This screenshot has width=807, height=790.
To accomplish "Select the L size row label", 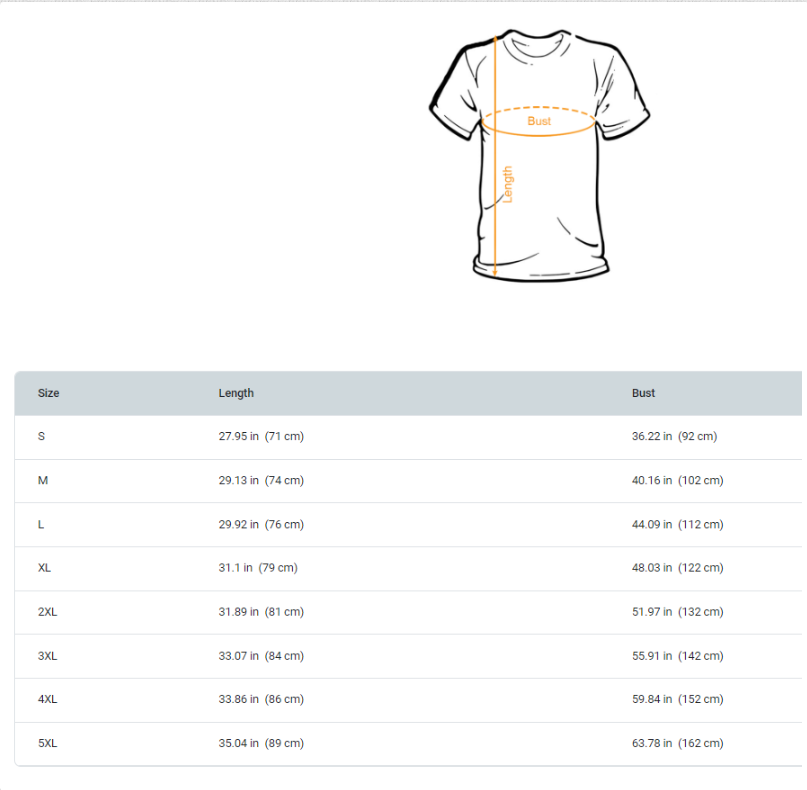I will [x=41, y=524].
